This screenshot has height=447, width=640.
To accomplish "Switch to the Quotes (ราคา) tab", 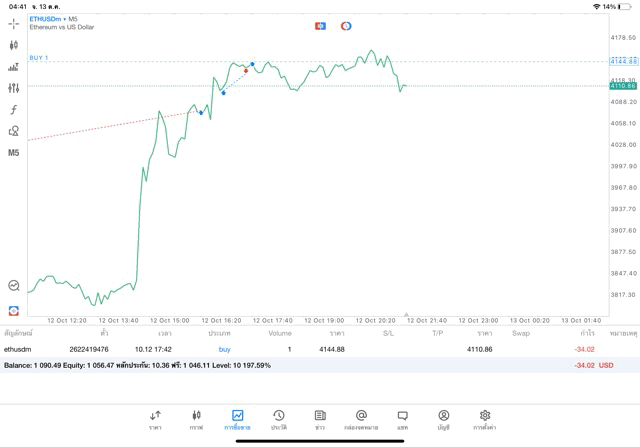I will (x=155, y=419).
